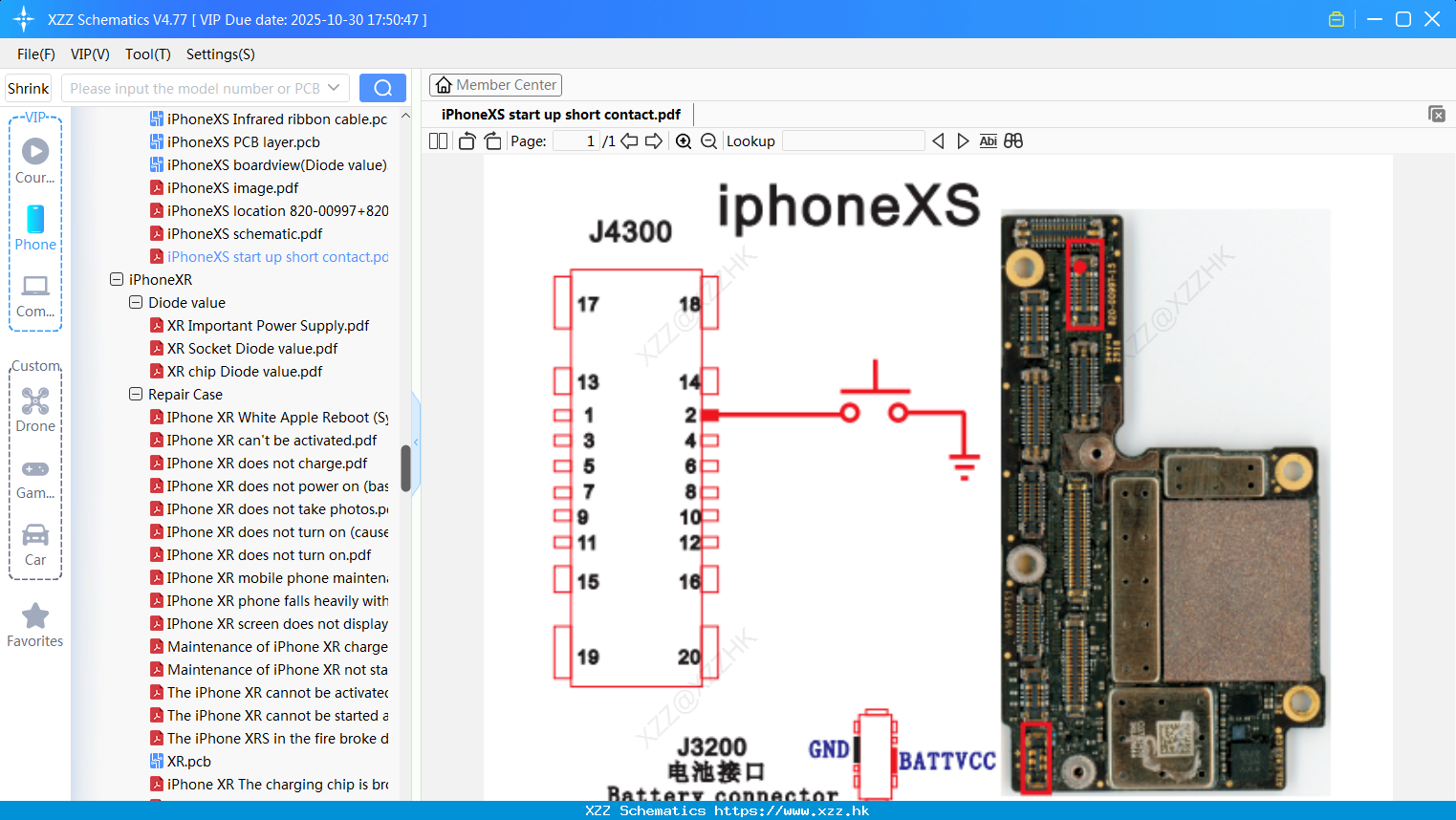The image size is (1456, 820).
Task: Toggle two-page view icon in PDF toolbar
Action: click(x=438, y=141)
